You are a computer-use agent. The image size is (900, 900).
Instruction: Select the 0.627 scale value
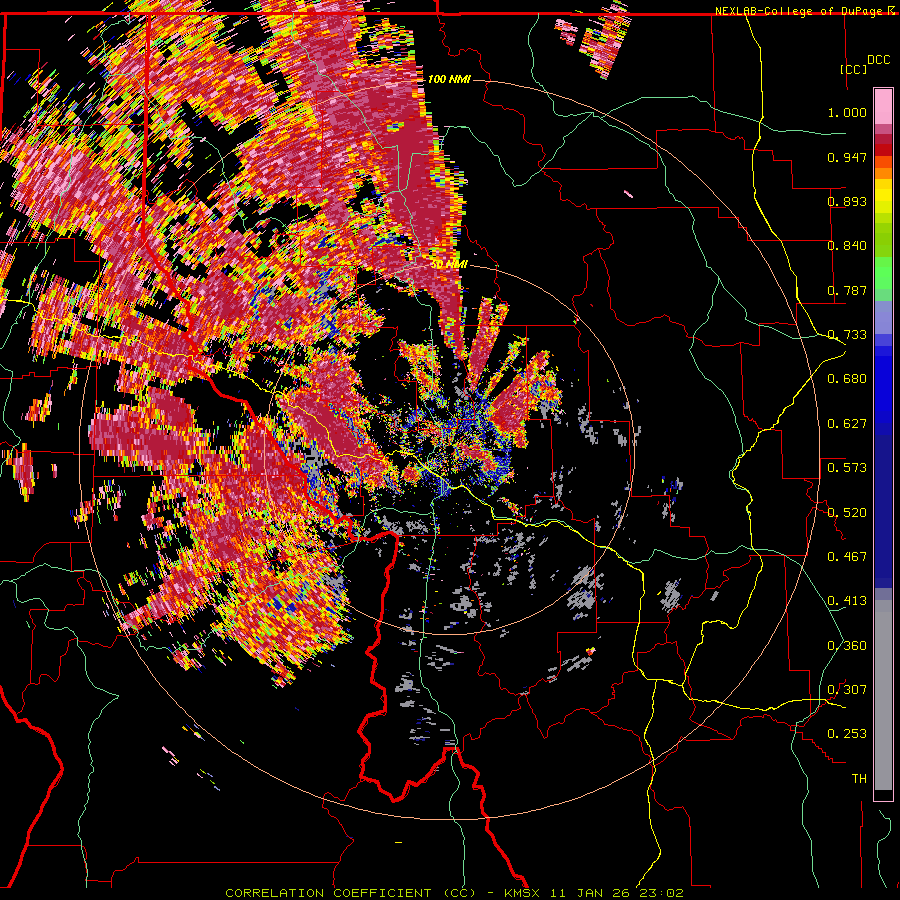(x=847, y=424)
